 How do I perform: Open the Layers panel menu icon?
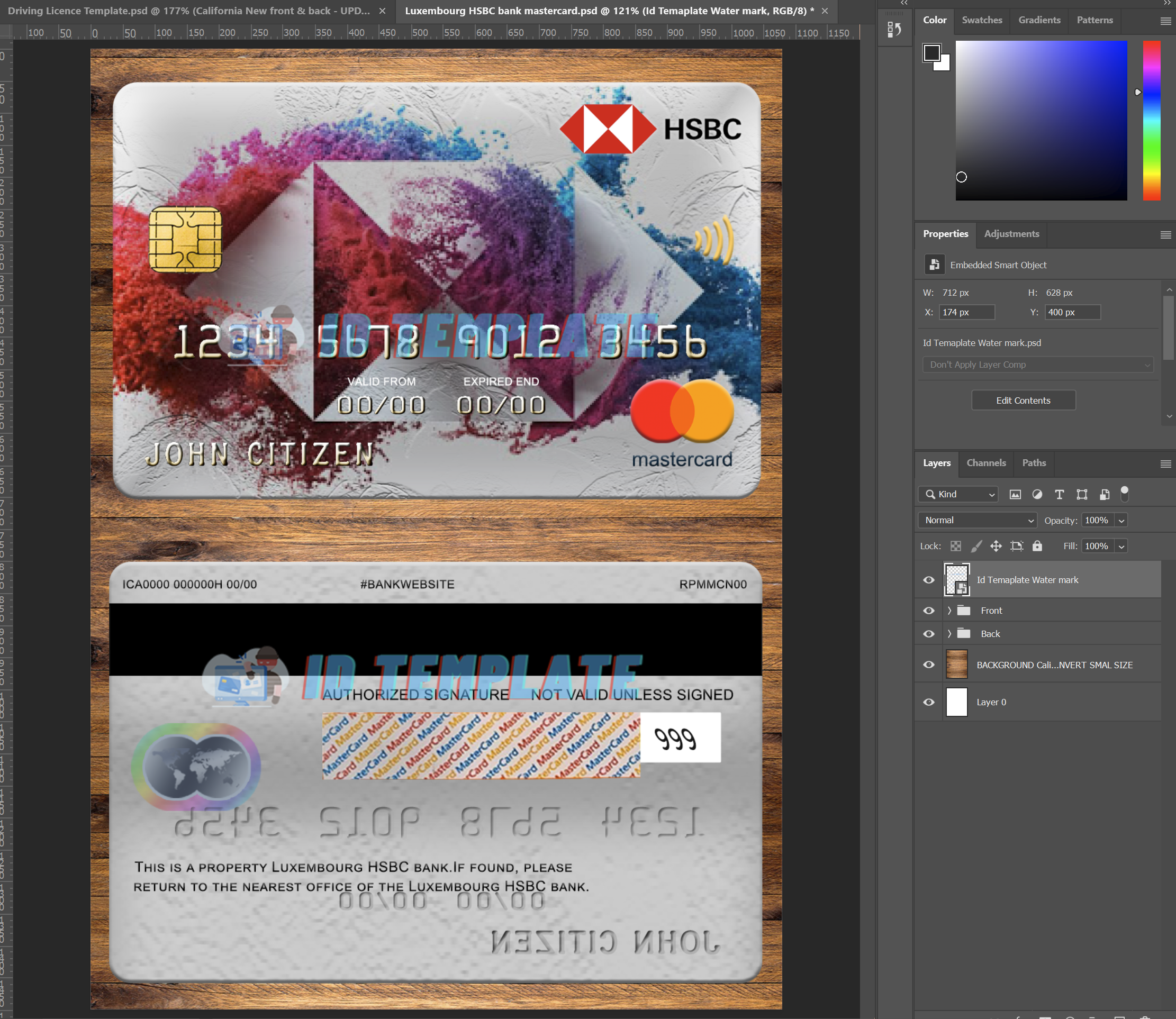tap(1165, 464)
